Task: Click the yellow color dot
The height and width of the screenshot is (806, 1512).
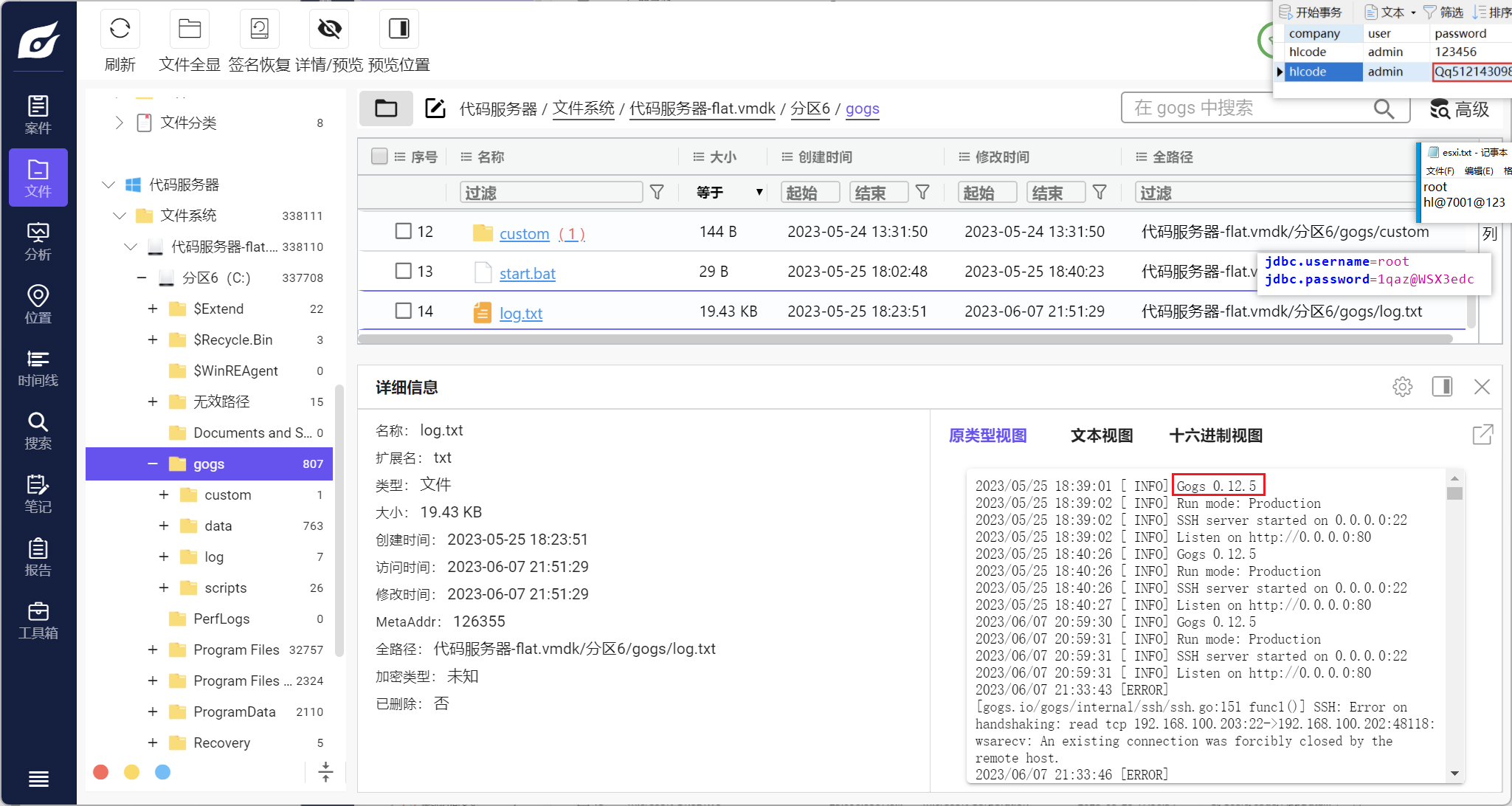Action: pyautogui.click(x=132, y=772)
